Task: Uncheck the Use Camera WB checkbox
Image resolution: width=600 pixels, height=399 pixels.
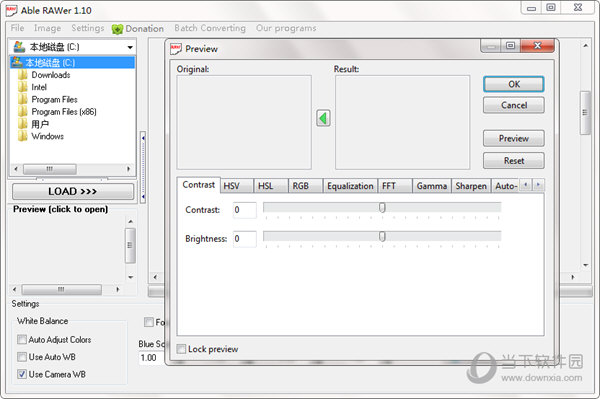Action: click(x=22, y=374)
